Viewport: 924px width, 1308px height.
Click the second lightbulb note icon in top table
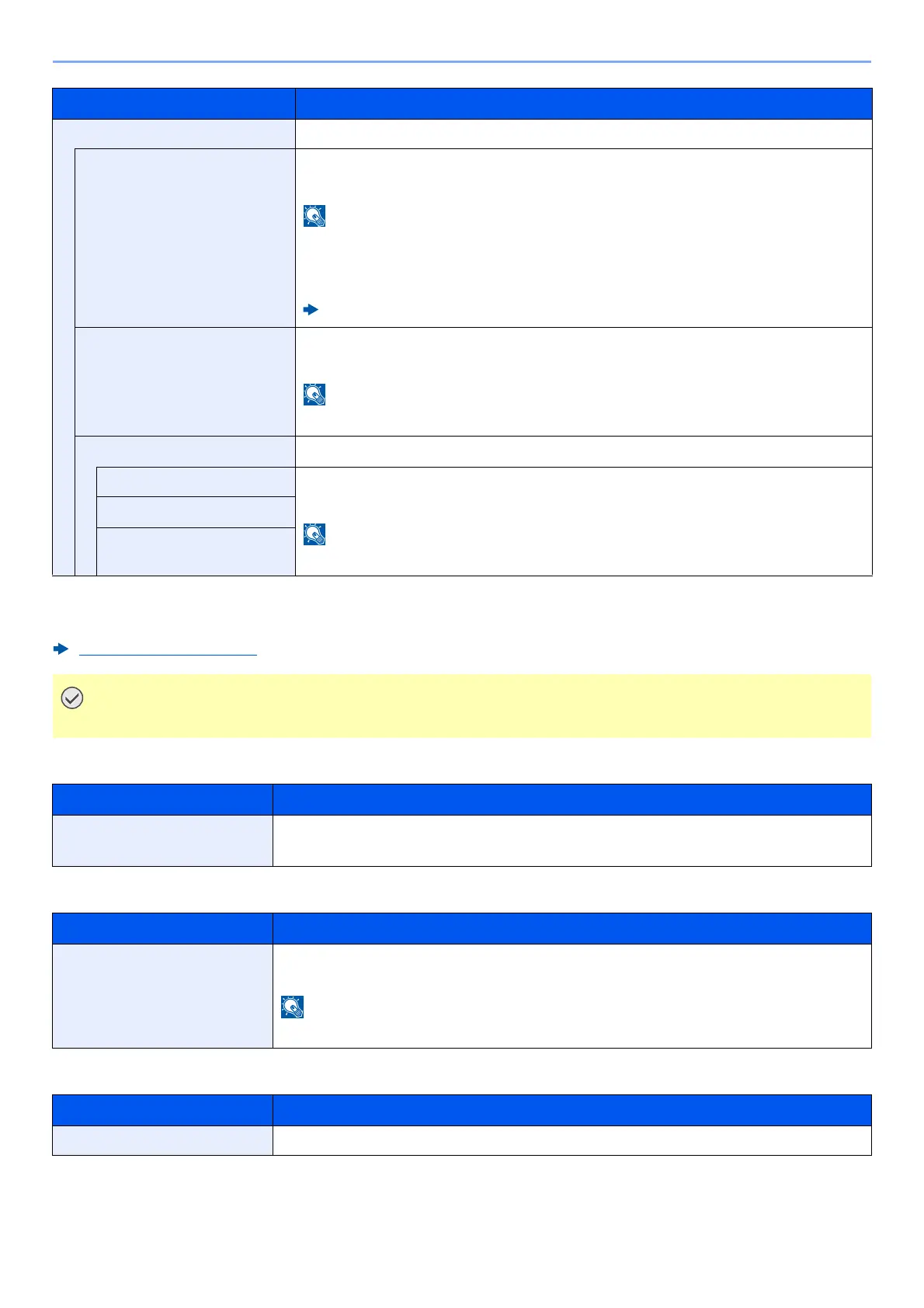click(314, 395)
